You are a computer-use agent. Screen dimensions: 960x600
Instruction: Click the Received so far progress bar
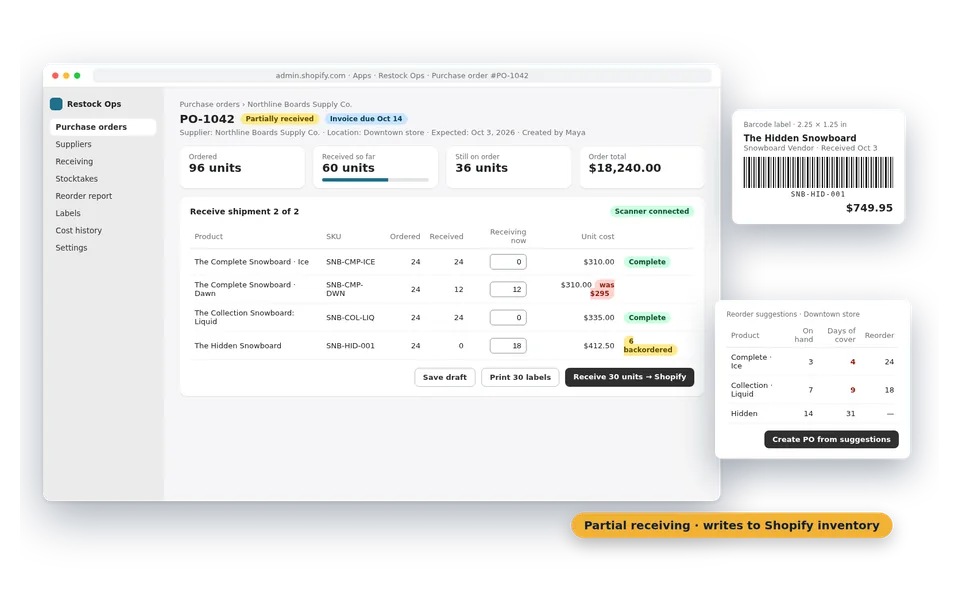pos(375,179)
